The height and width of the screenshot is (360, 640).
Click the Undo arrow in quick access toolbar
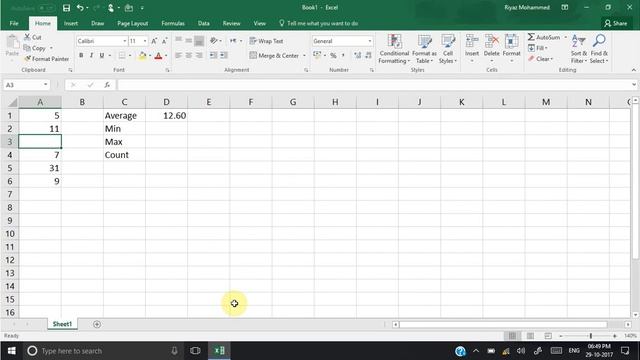[80, 8]
